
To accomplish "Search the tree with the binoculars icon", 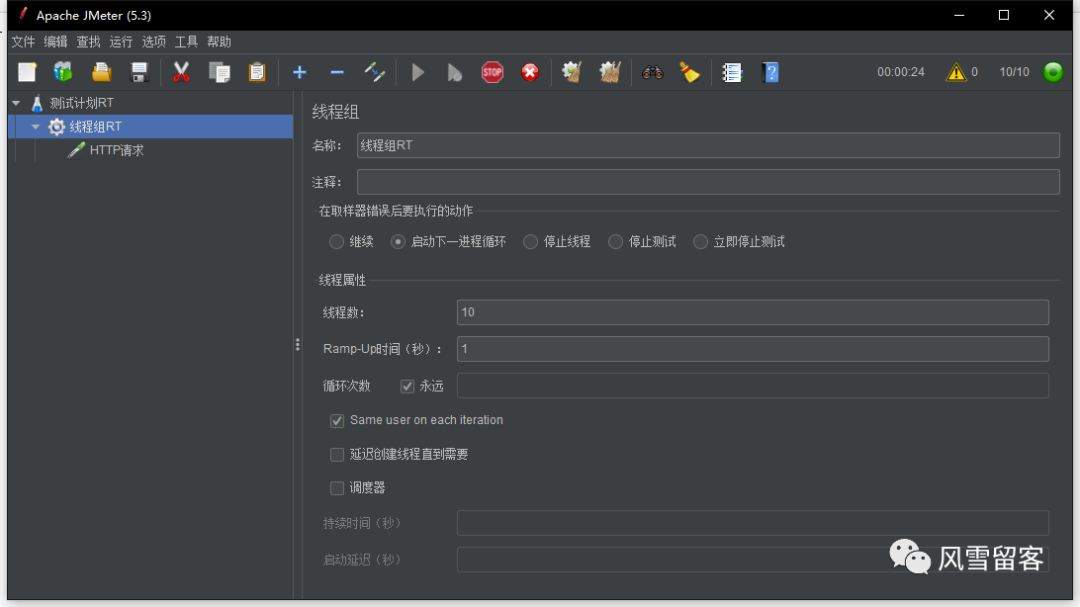I will [x=652, y=72].
